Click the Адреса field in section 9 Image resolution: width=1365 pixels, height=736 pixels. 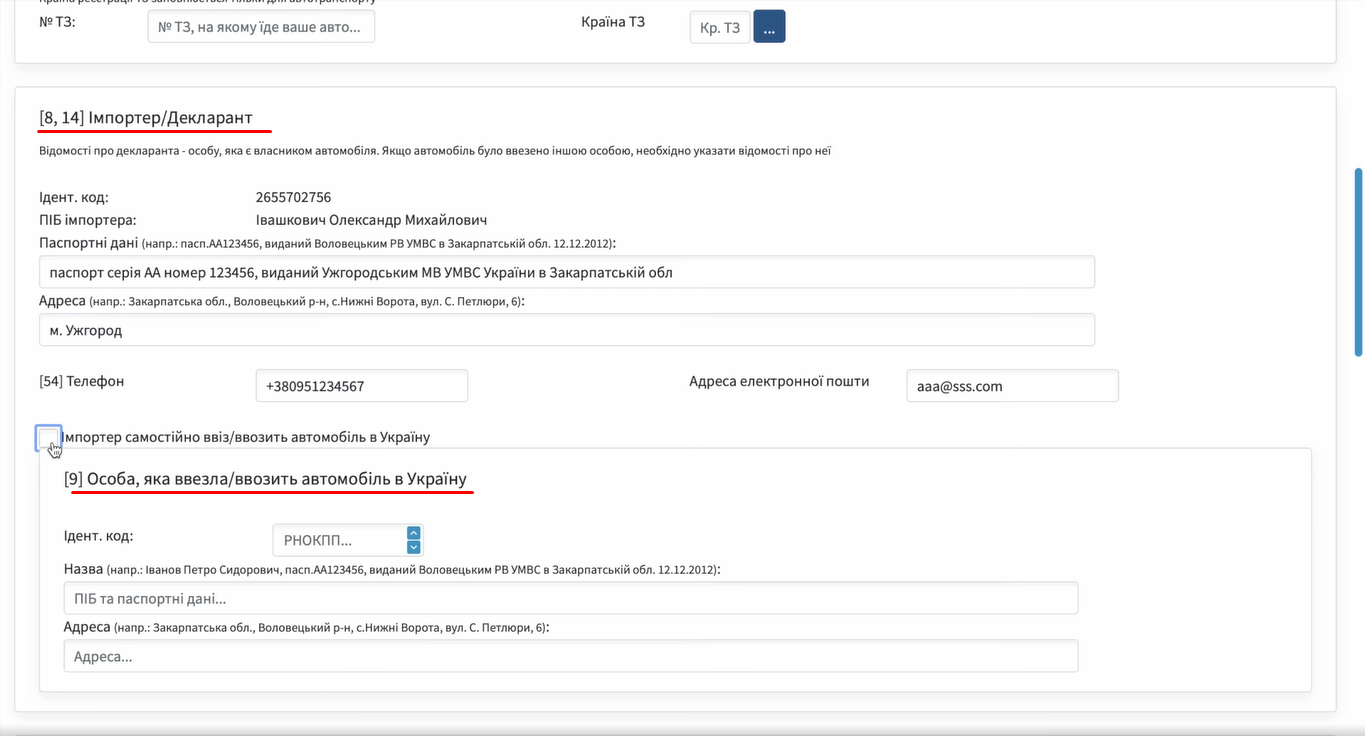pyautogui.click(x=571, y=656)
